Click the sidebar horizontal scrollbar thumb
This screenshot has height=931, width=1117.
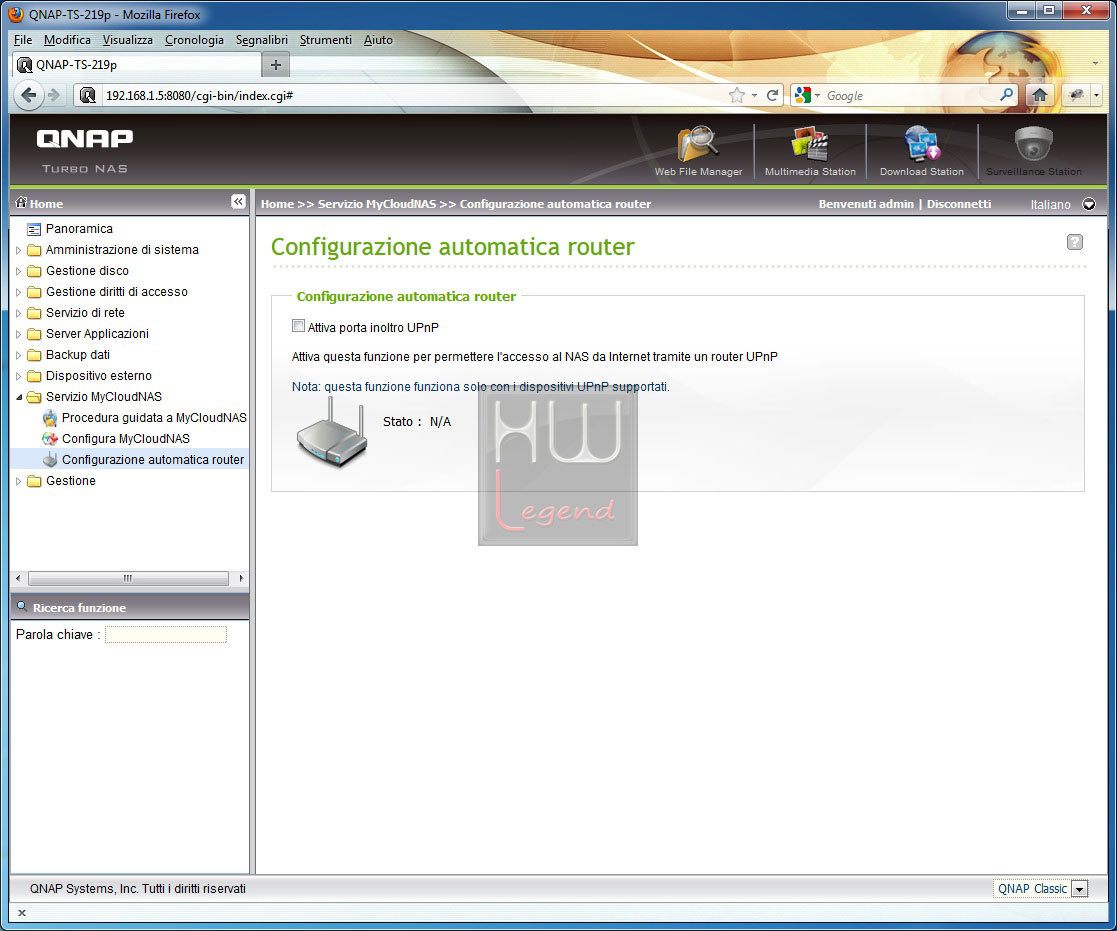(128, 578)
